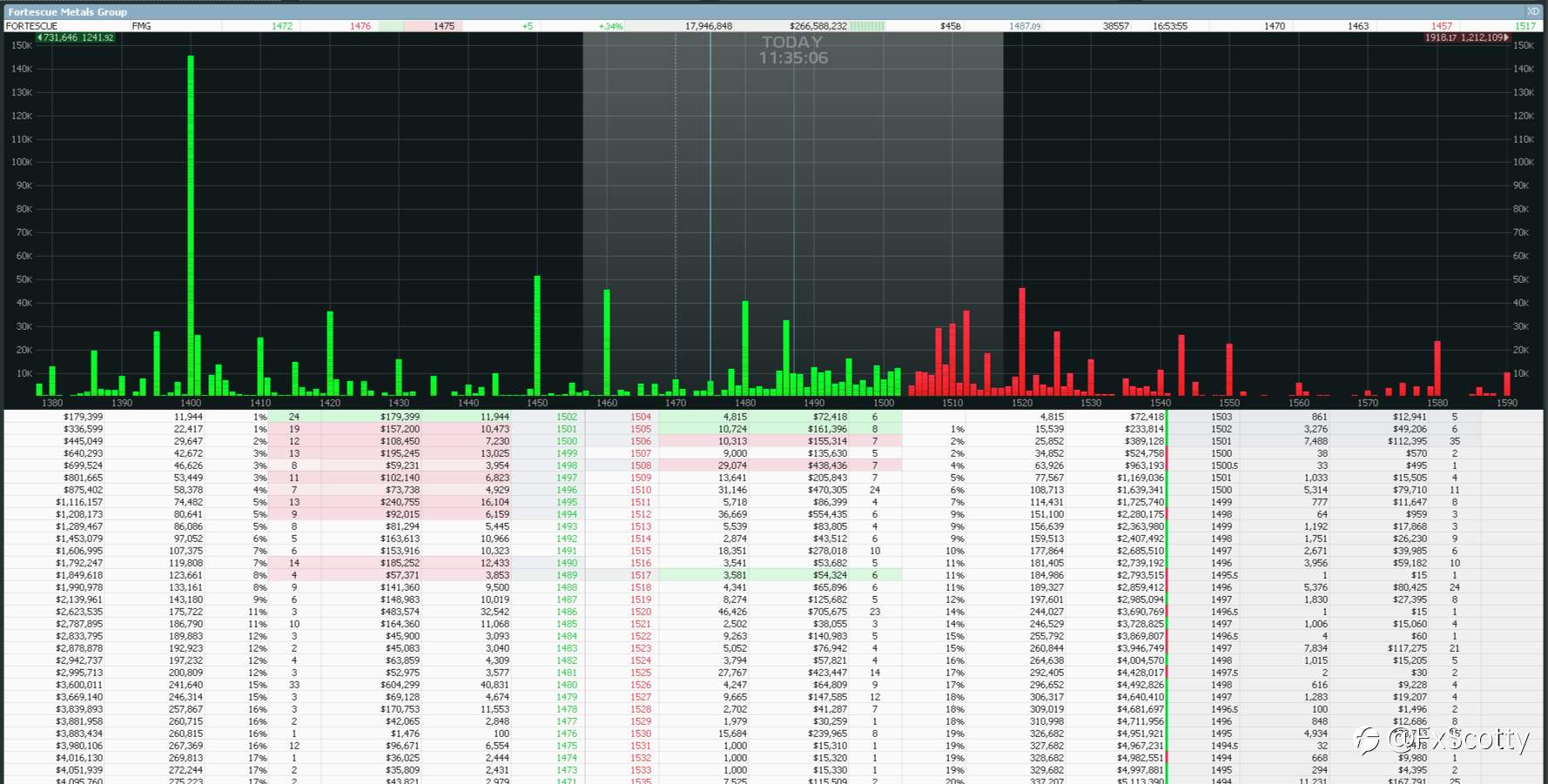This screenshot has width=1548, height=784.
Task: Click the tall red depth bar at 1520
Action: [1022, 342]
